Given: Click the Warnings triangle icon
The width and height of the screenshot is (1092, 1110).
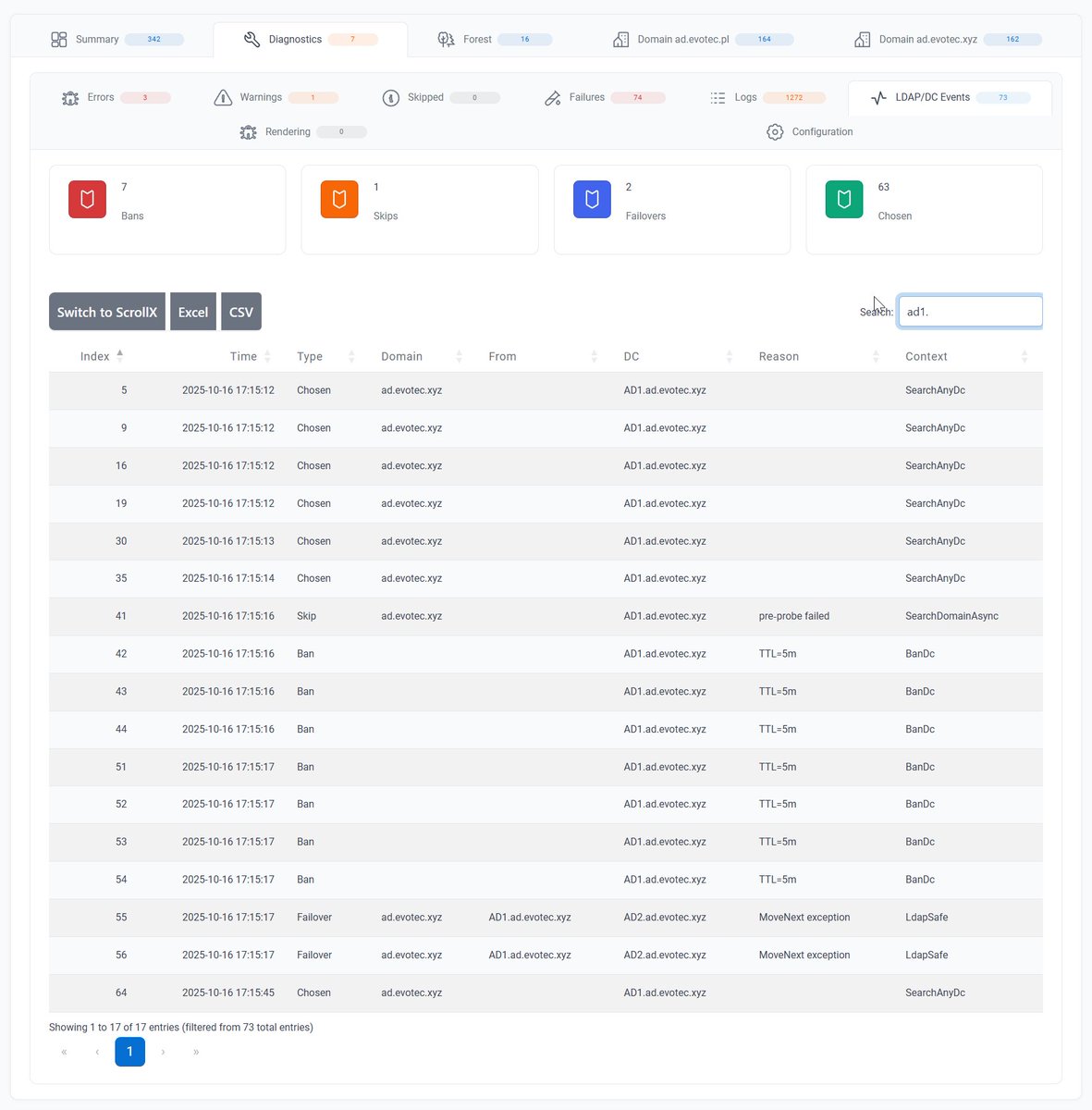Looking at the screenshot, I should point(223,98).
